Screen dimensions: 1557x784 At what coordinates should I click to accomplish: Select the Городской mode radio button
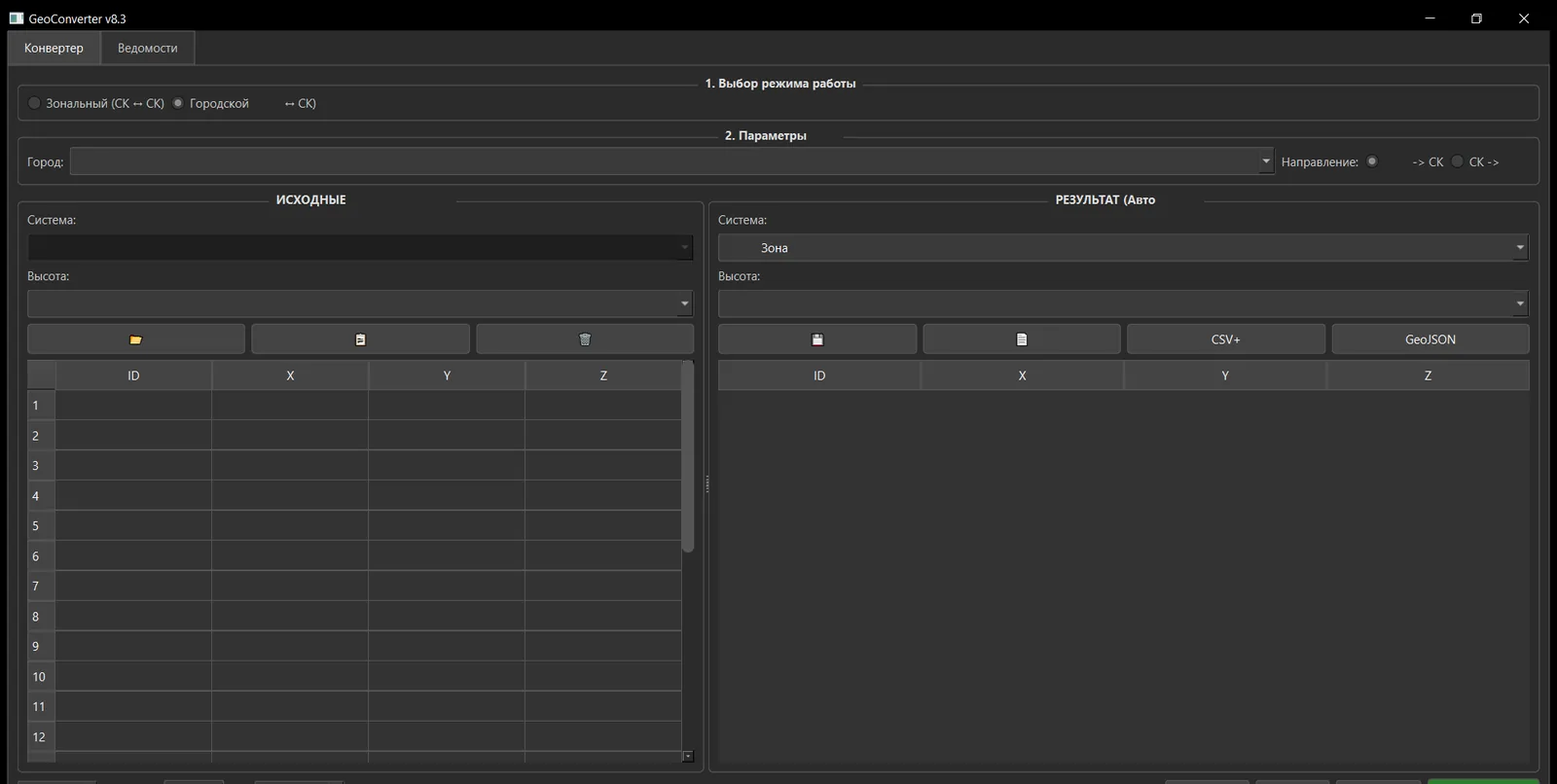click(x=178, y=103)
